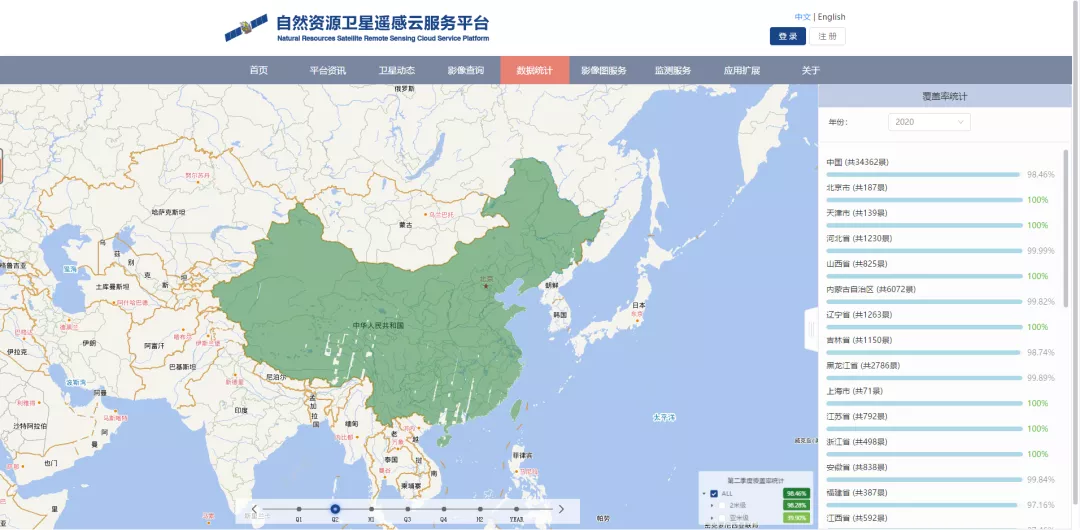
Task: Click the 98.46% value beside 中国 row
Action: point(1041,174)
